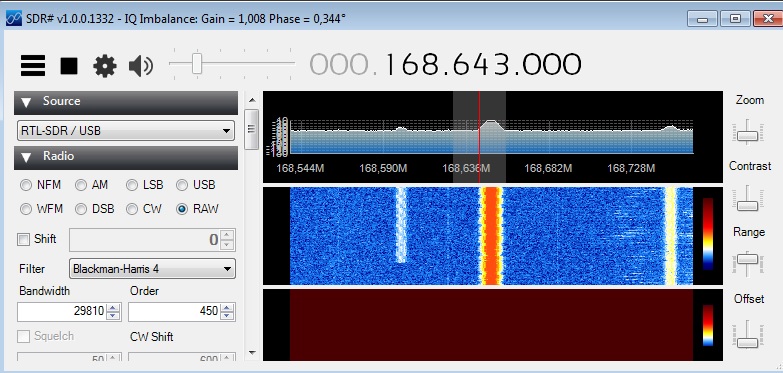Viewport: 783px width, 373px height.
Task: Open the hamburger menu icon
Action: click(x=33, y=65)
